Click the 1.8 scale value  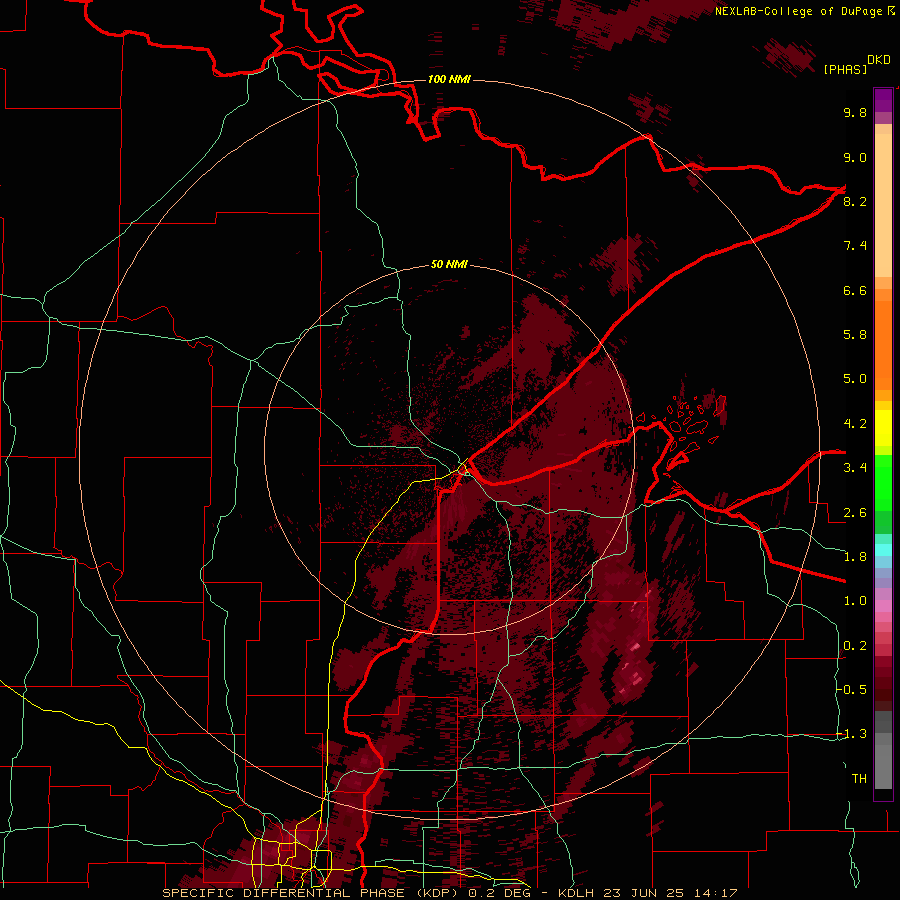point(855,557)
